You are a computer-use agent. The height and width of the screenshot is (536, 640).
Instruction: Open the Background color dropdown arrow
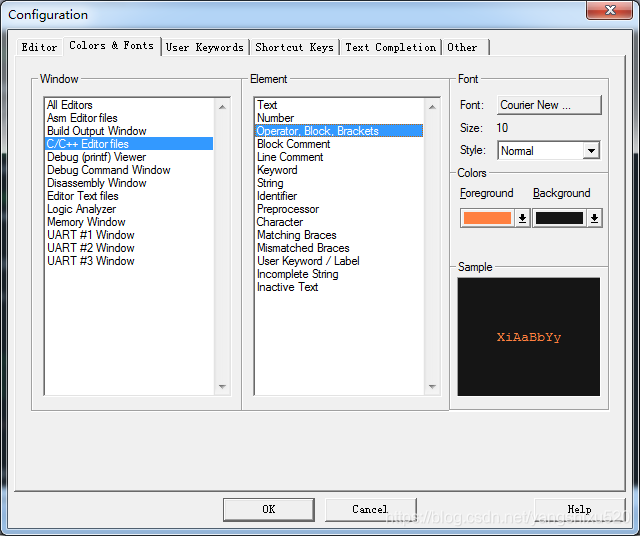(594, 218)
